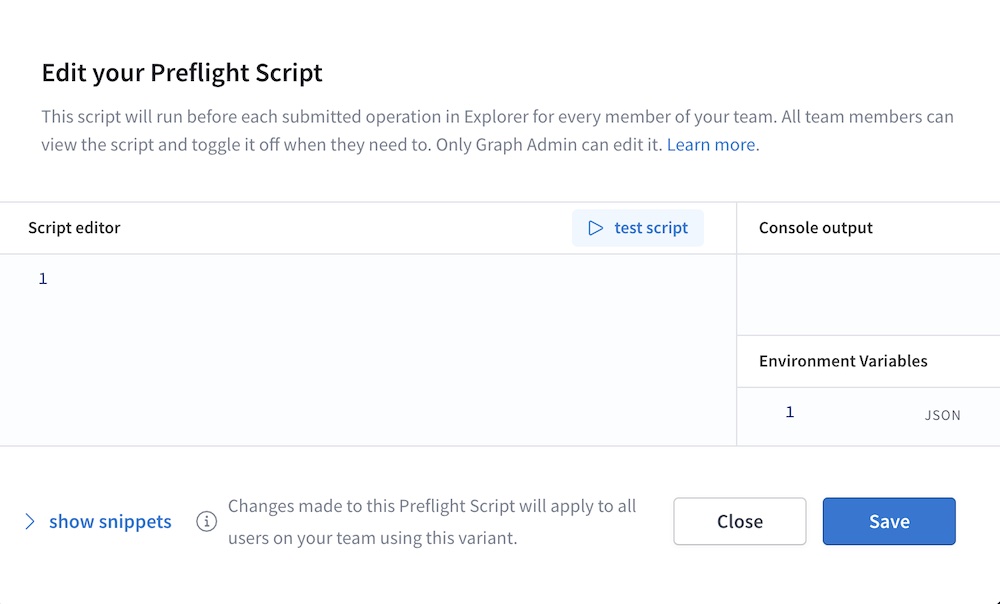
Task: Click the blue chevron beside show snippets
Action: 31,521
